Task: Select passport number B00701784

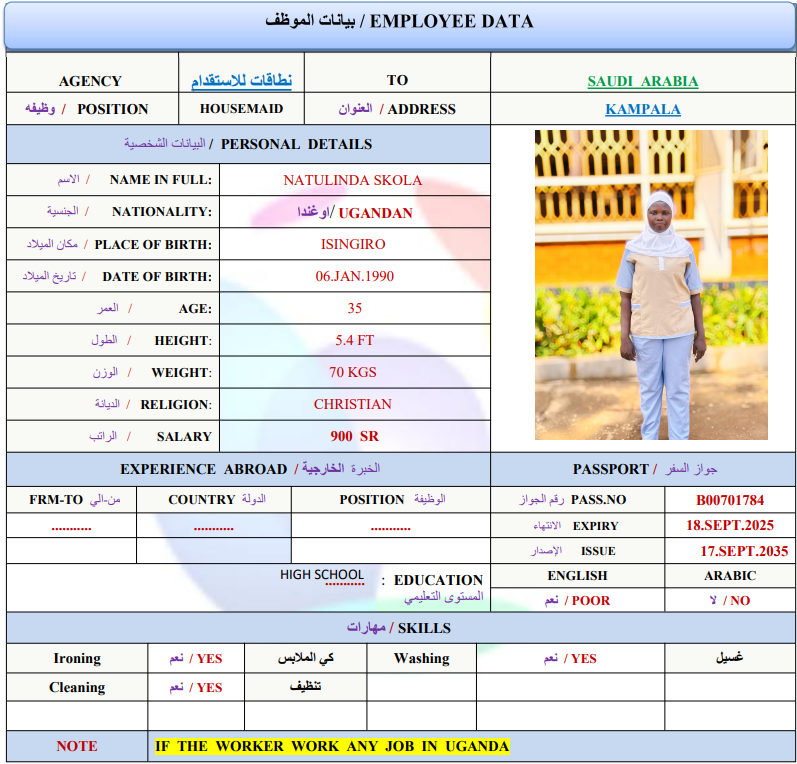Action: (729, 500)
